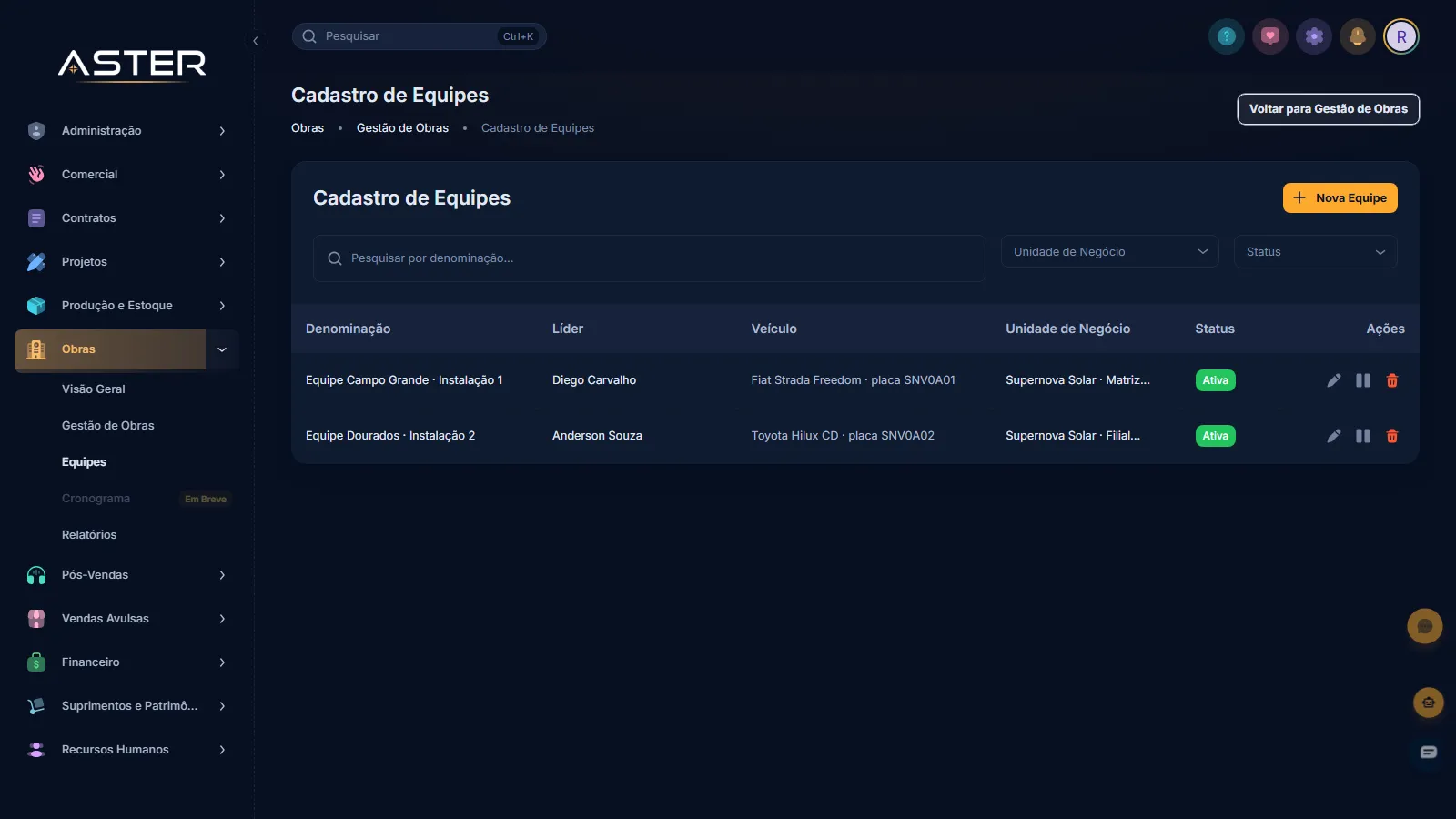Click the Obras building icon in sidebar

(x=36, y=349)
